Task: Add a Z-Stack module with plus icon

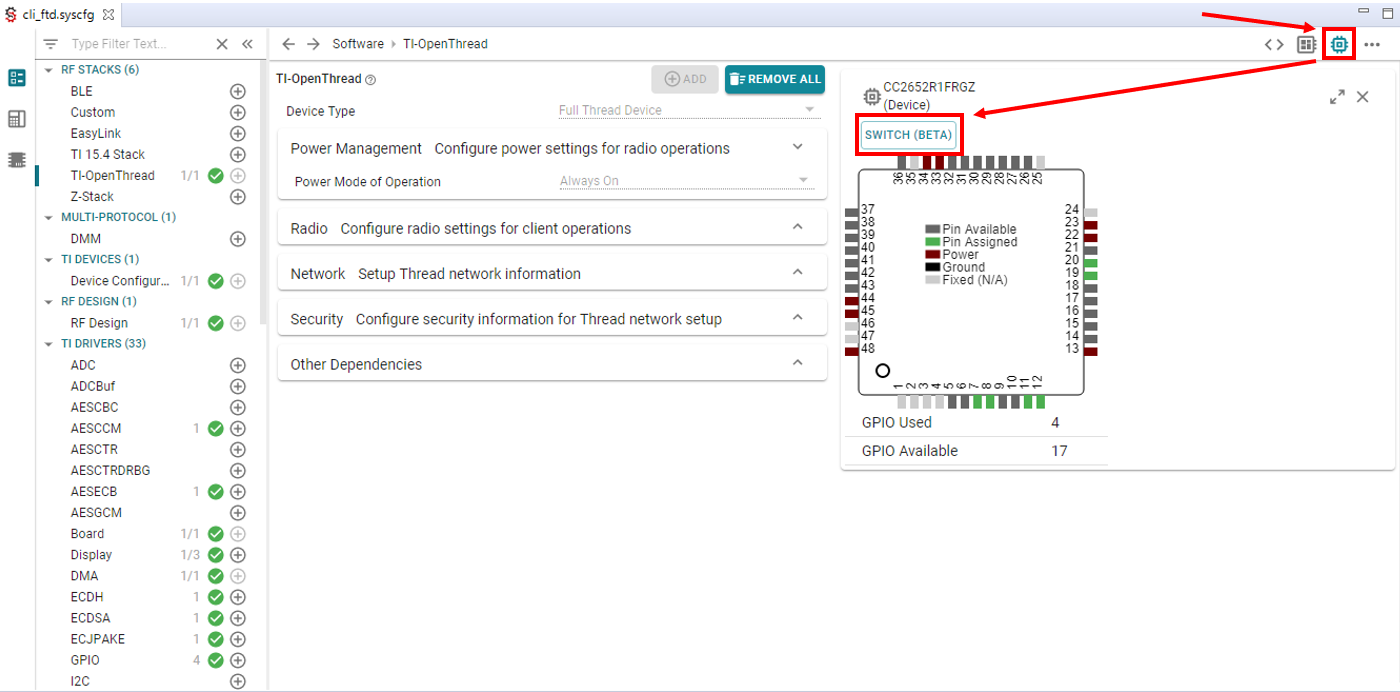Action: pyautogui.click(x=238, y=197)
